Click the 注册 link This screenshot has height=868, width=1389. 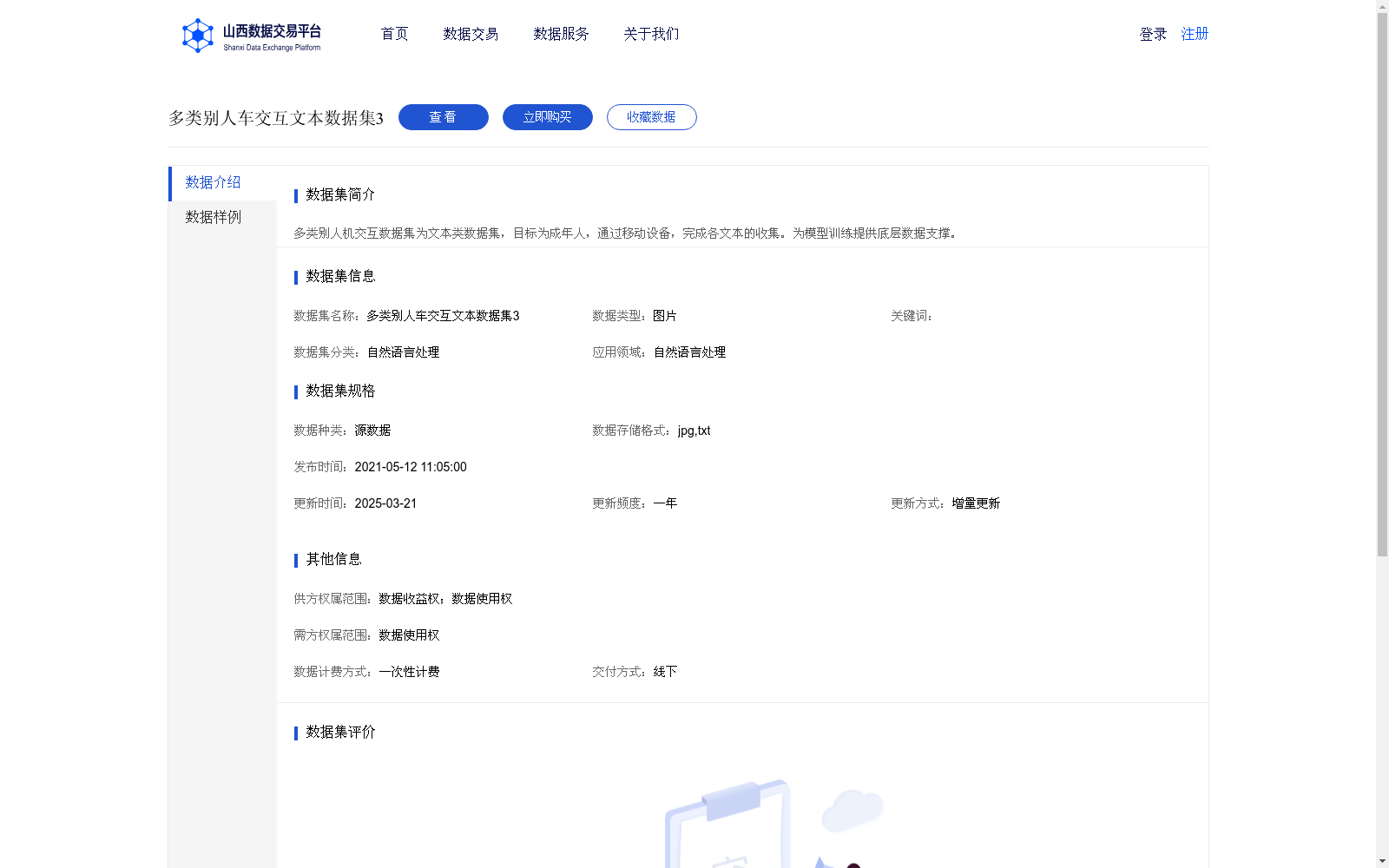coord(1195,34)
